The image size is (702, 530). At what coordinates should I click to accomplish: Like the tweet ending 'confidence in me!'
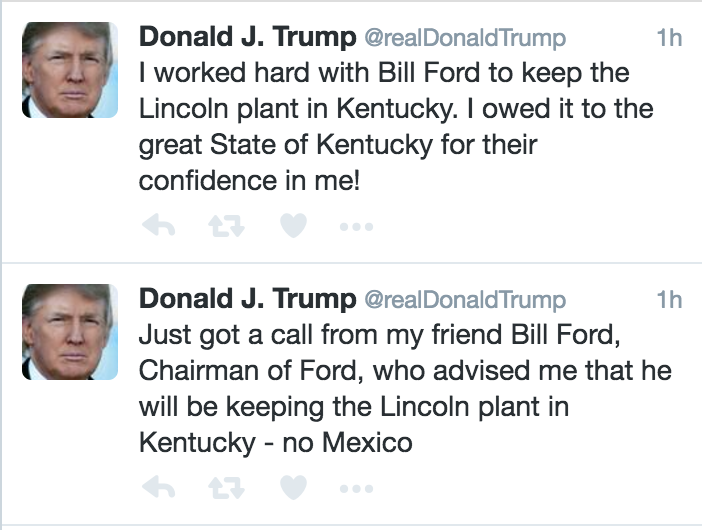[292, 227]
